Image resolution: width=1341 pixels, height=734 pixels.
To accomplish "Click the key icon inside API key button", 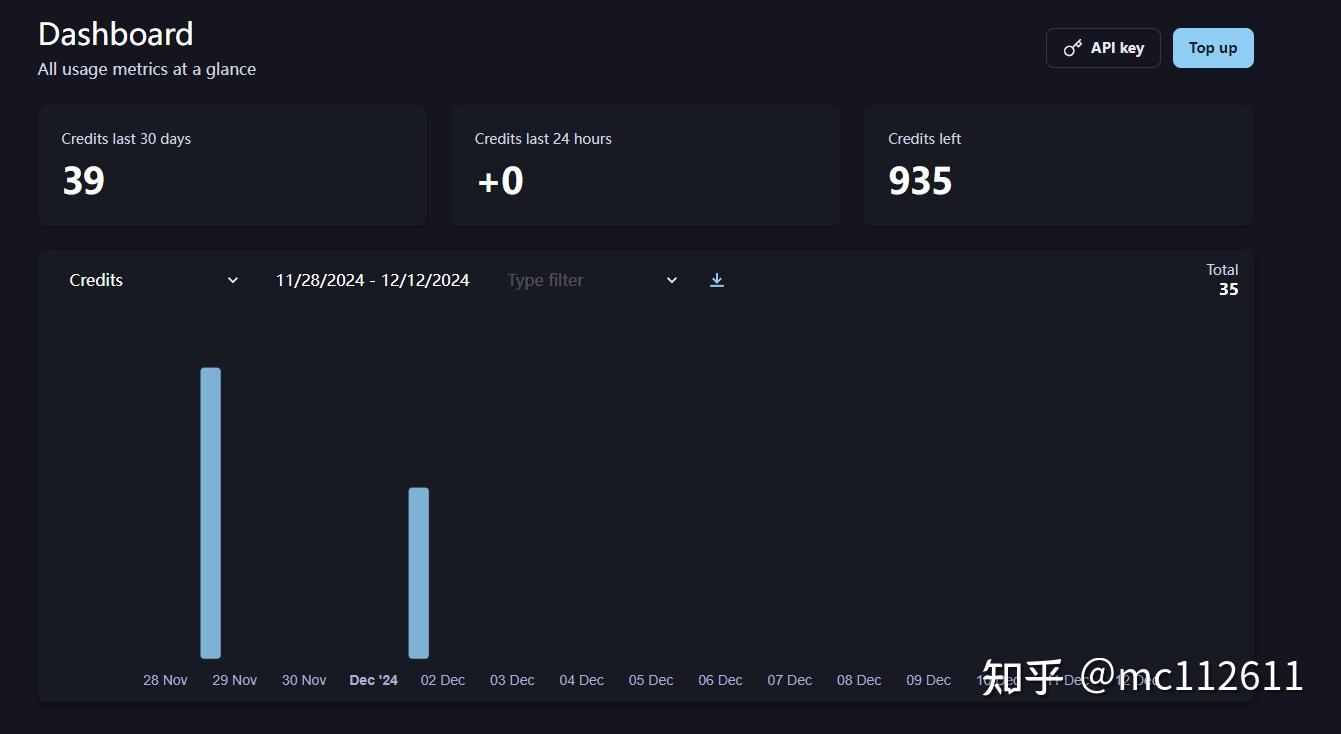I will pyautogui.click(x=1072, y=47).
